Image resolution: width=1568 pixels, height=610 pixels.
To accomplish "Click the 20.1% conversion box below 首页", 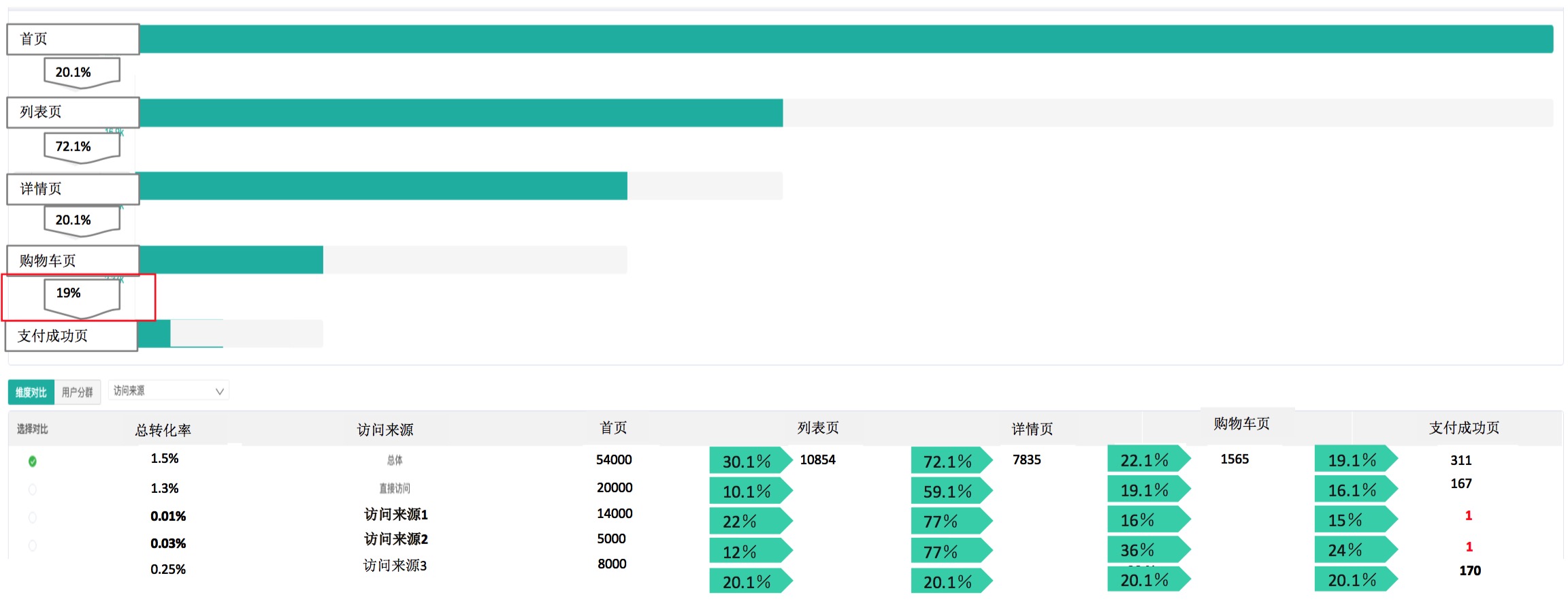I will (x=82, y=74).
